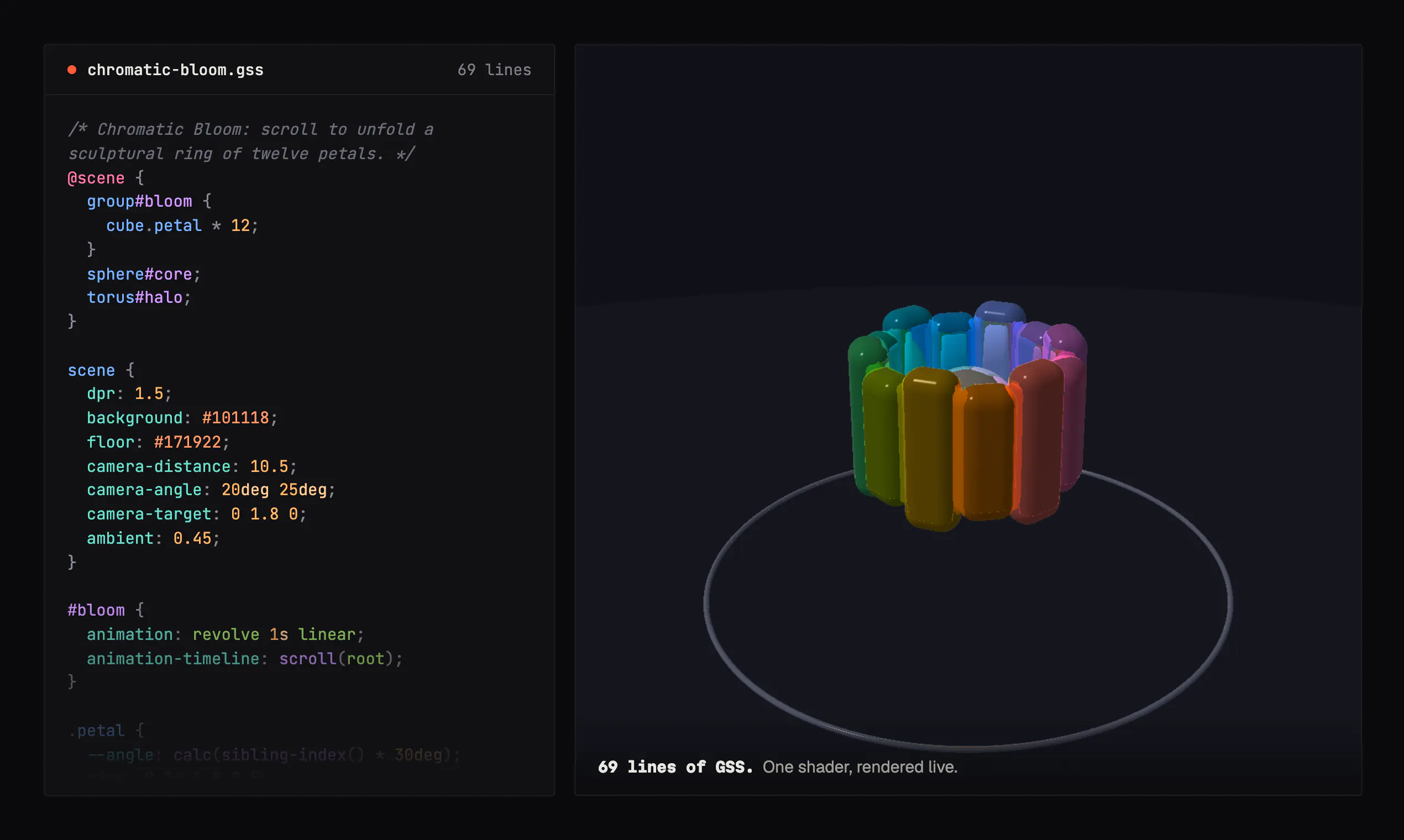Click the animation-timeline scroll(root) line
The width and height of the screenshot is (1404, 840).
coord(244,658)
